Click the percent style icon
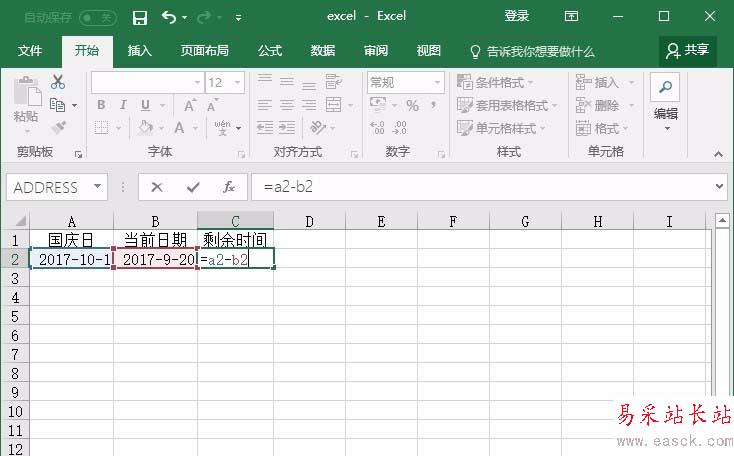The image size is (734, 456). pos(412,105)
